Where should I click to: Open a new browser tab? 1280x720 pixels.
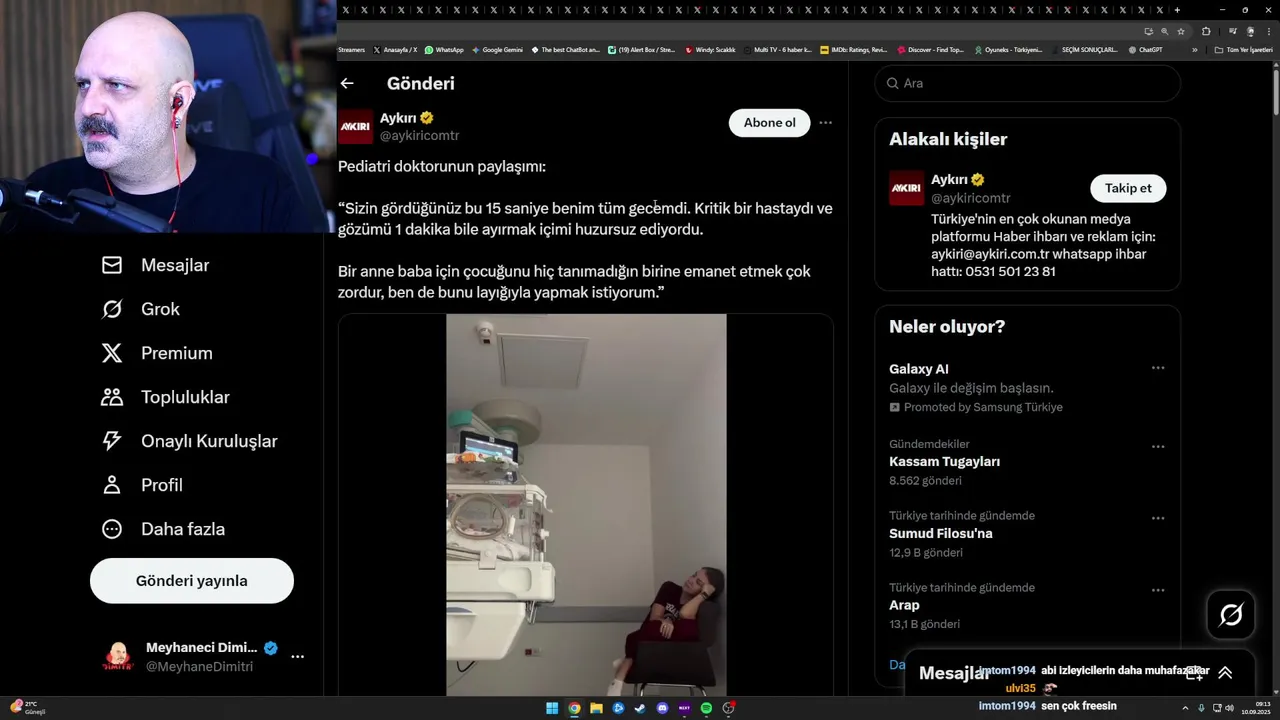point(1177,10)
